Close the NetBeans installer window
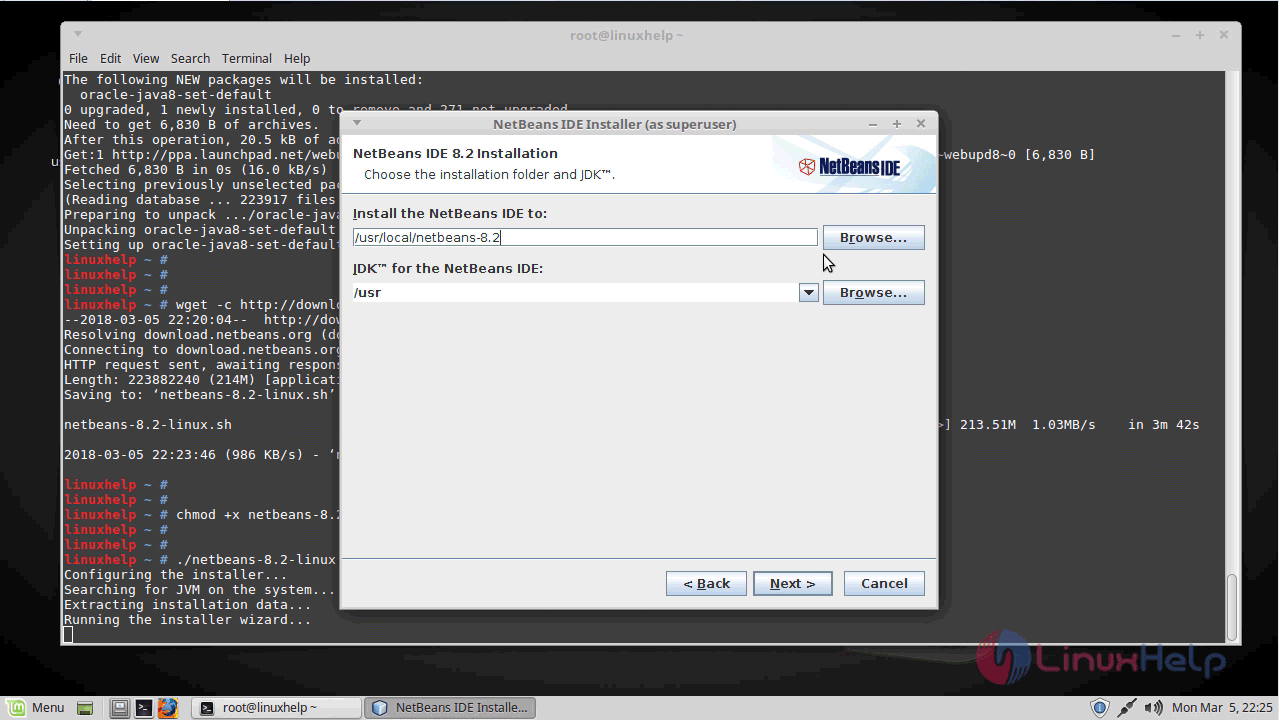Viewport: 1280px width, 720px height. coord(921,124)
